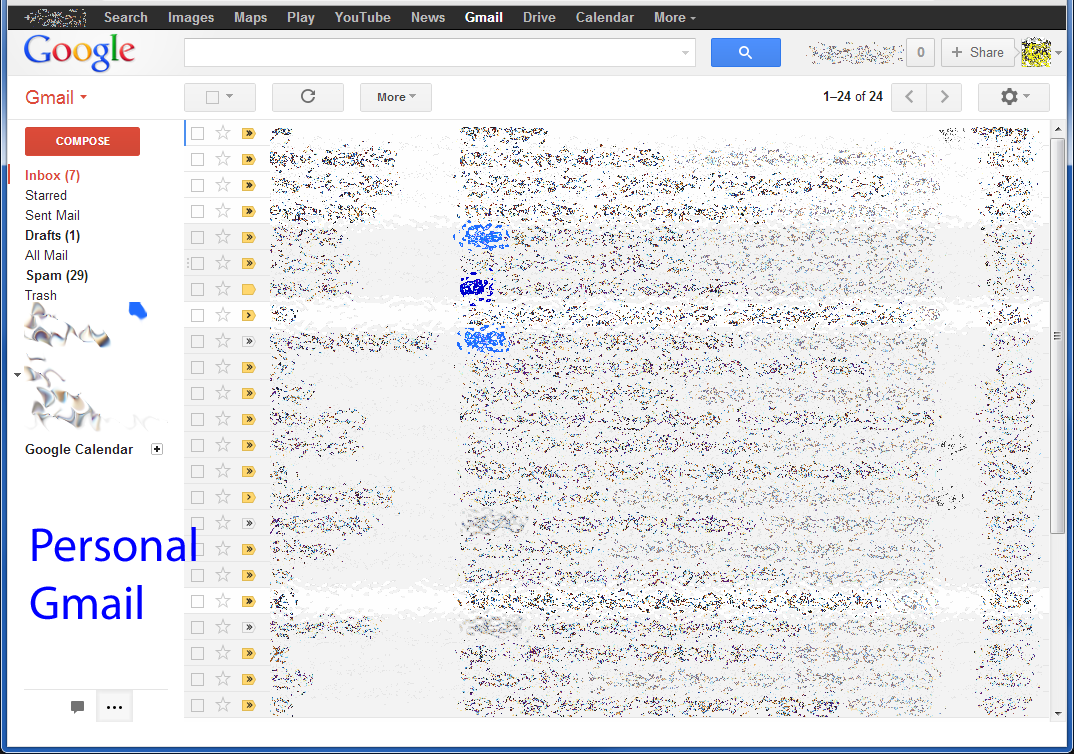Click the mail list scrollbar thumb
The height and width of the screenshot is (754, 1074).
pos(1058,336)
